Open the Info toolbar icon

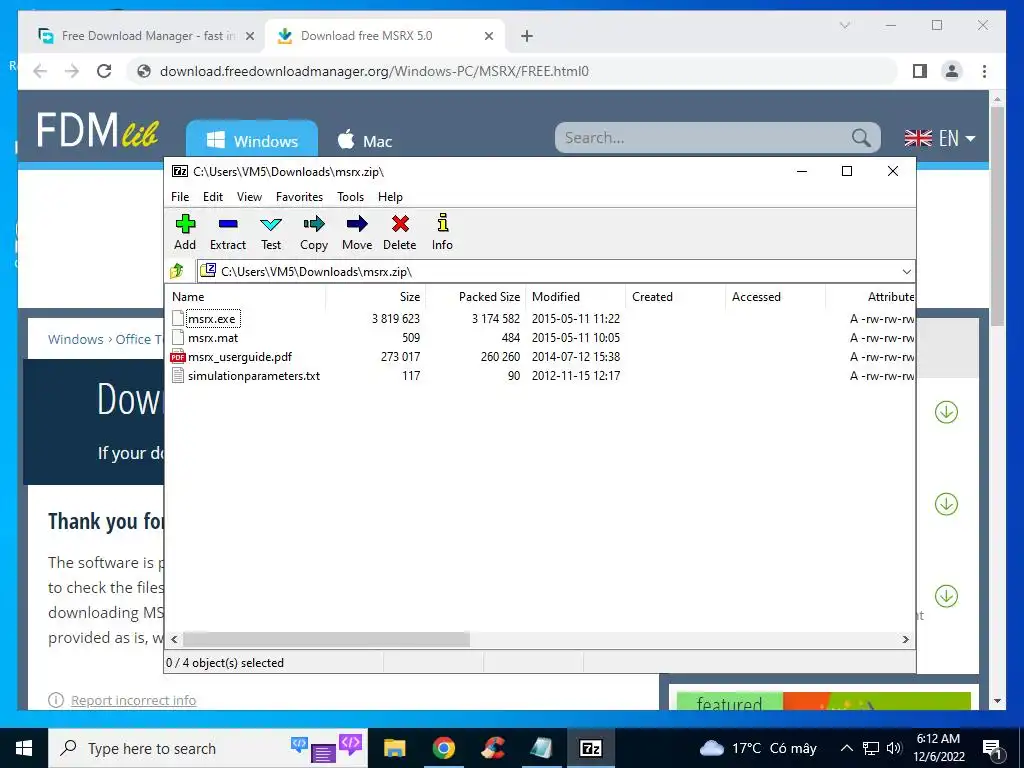(x=443, y=223)
